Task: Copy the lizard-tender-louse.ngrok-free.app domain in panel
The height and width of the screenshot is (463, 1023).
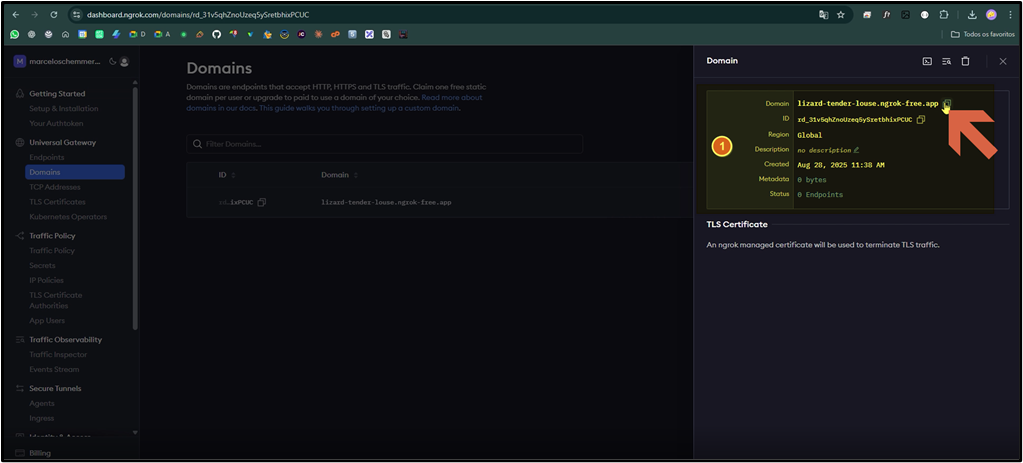Action: pos(947,103)
